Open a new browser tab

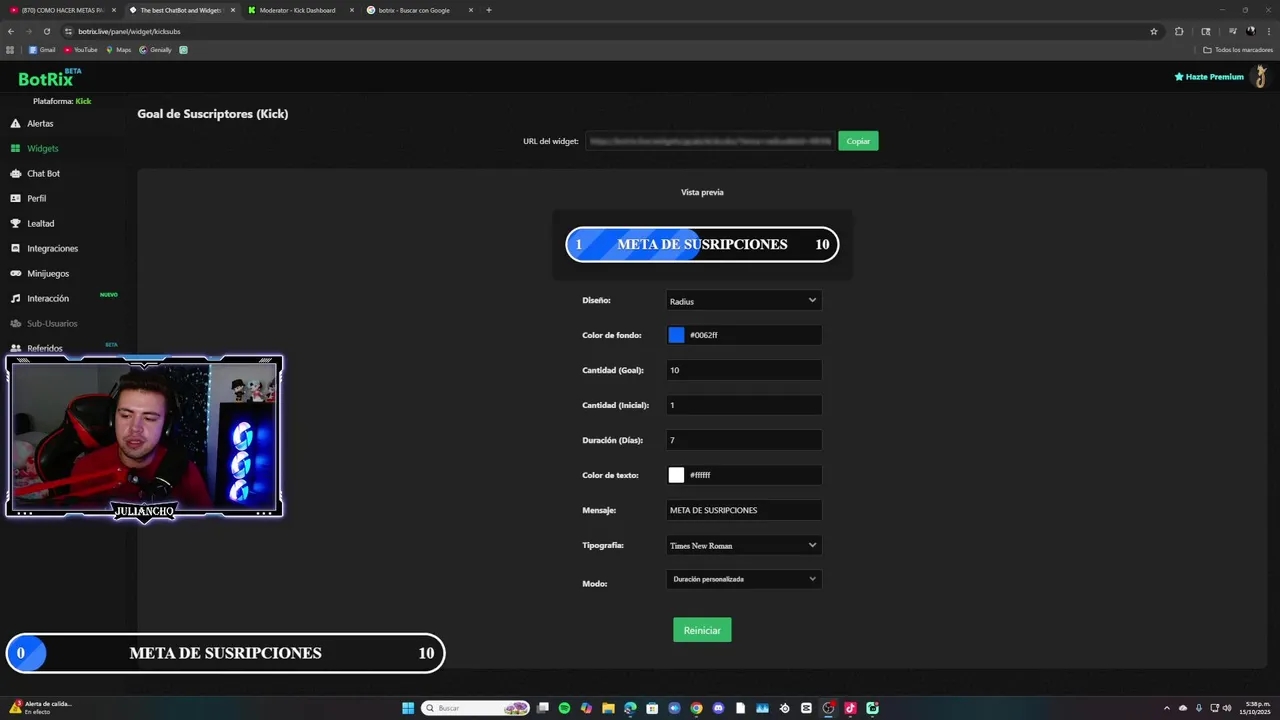pos(489,10)
